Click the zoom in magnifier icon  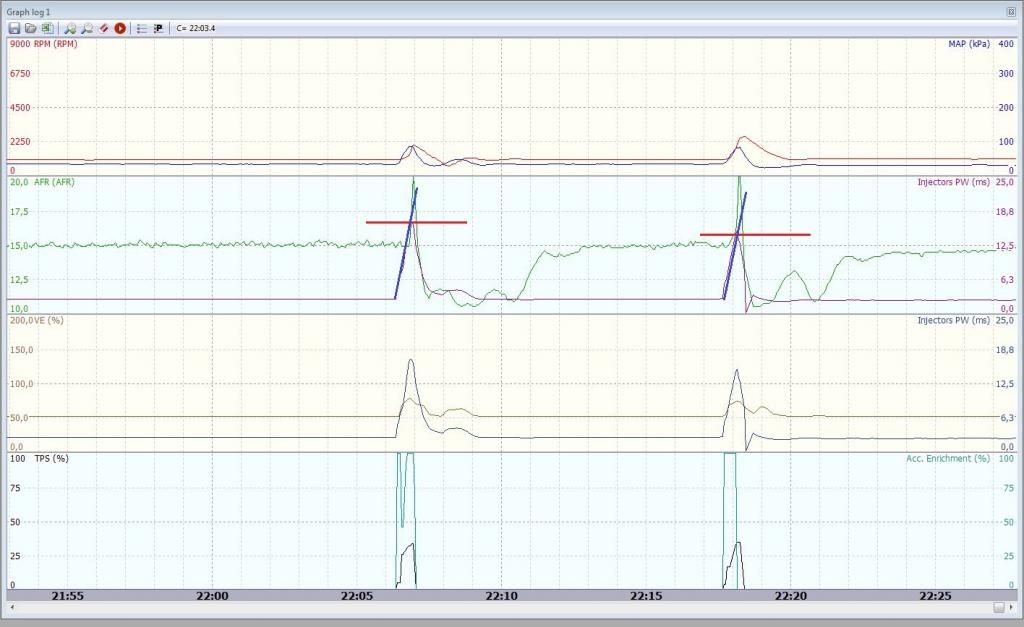pyautogui.click(x=71, y=28)
